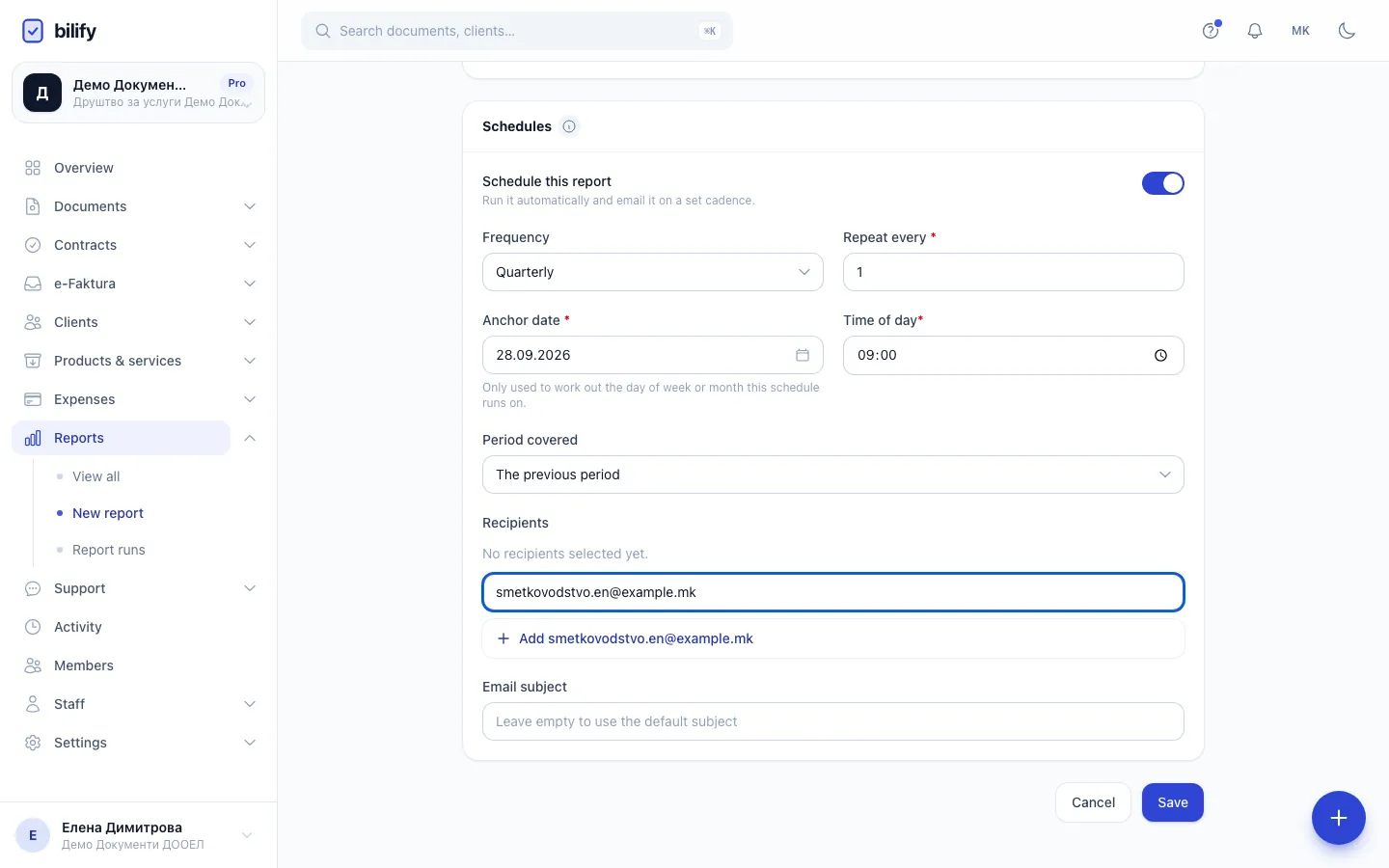Open the notifications bell
Image resolution: width=1389 pixels, height=868 pixels.
click(x=1255, y=31)
